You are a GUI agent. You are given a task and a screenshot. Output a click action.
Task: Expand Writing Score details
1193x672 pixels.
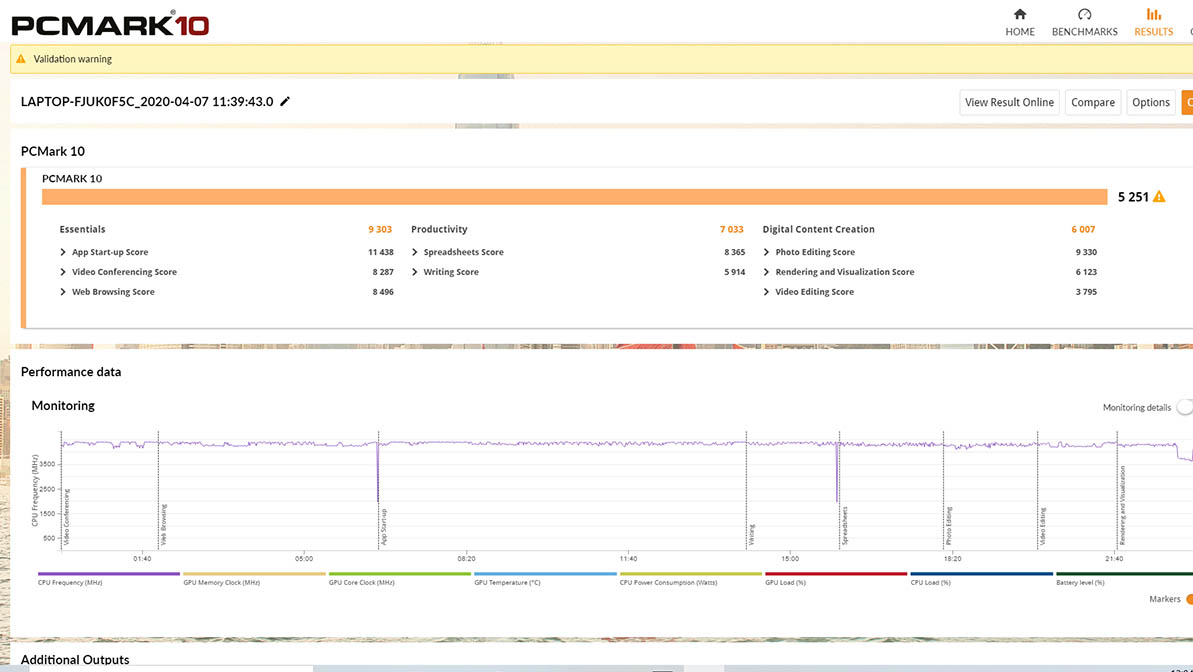coord(415,272)
